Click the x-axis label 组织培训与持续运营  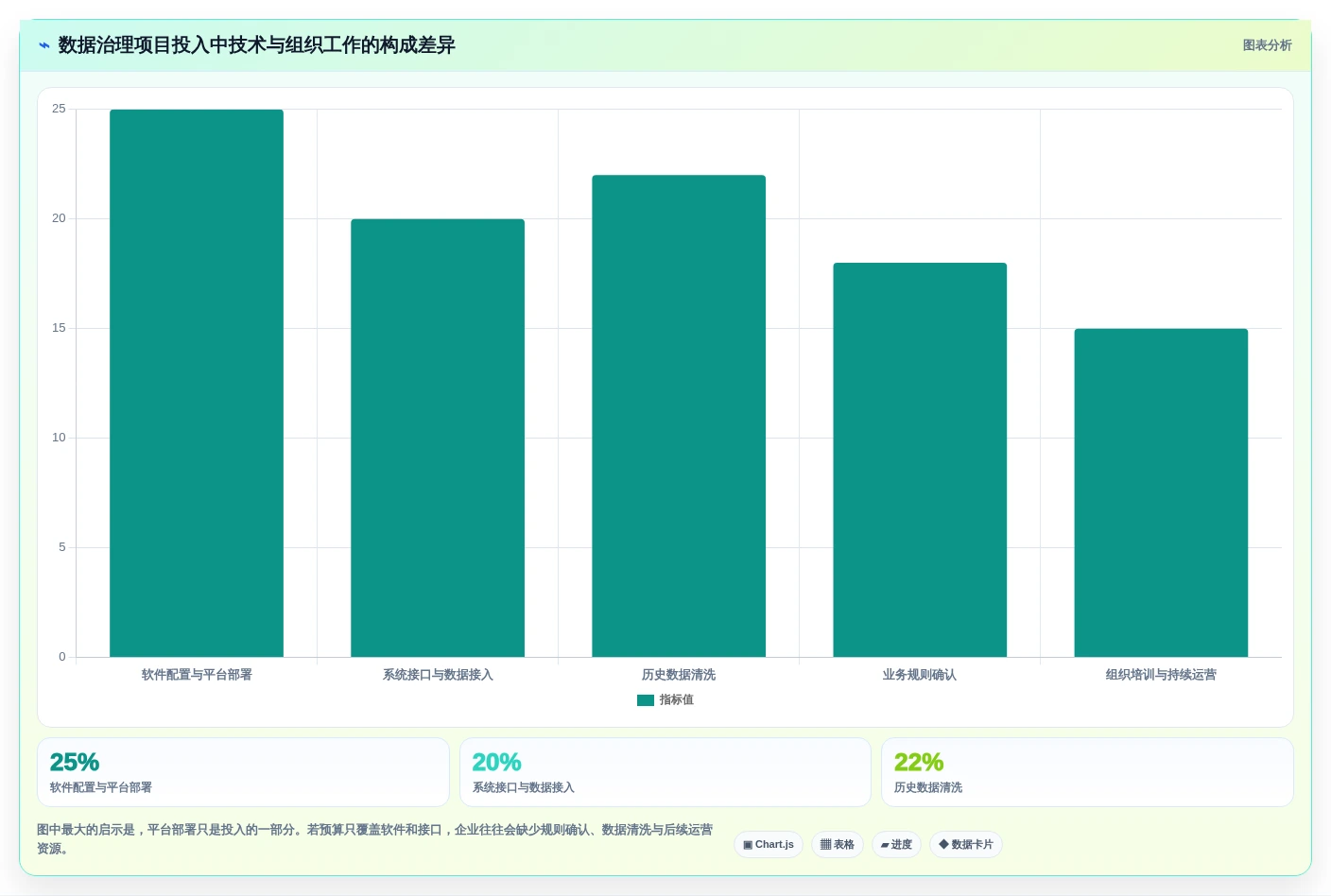(x=1161, y=675)
